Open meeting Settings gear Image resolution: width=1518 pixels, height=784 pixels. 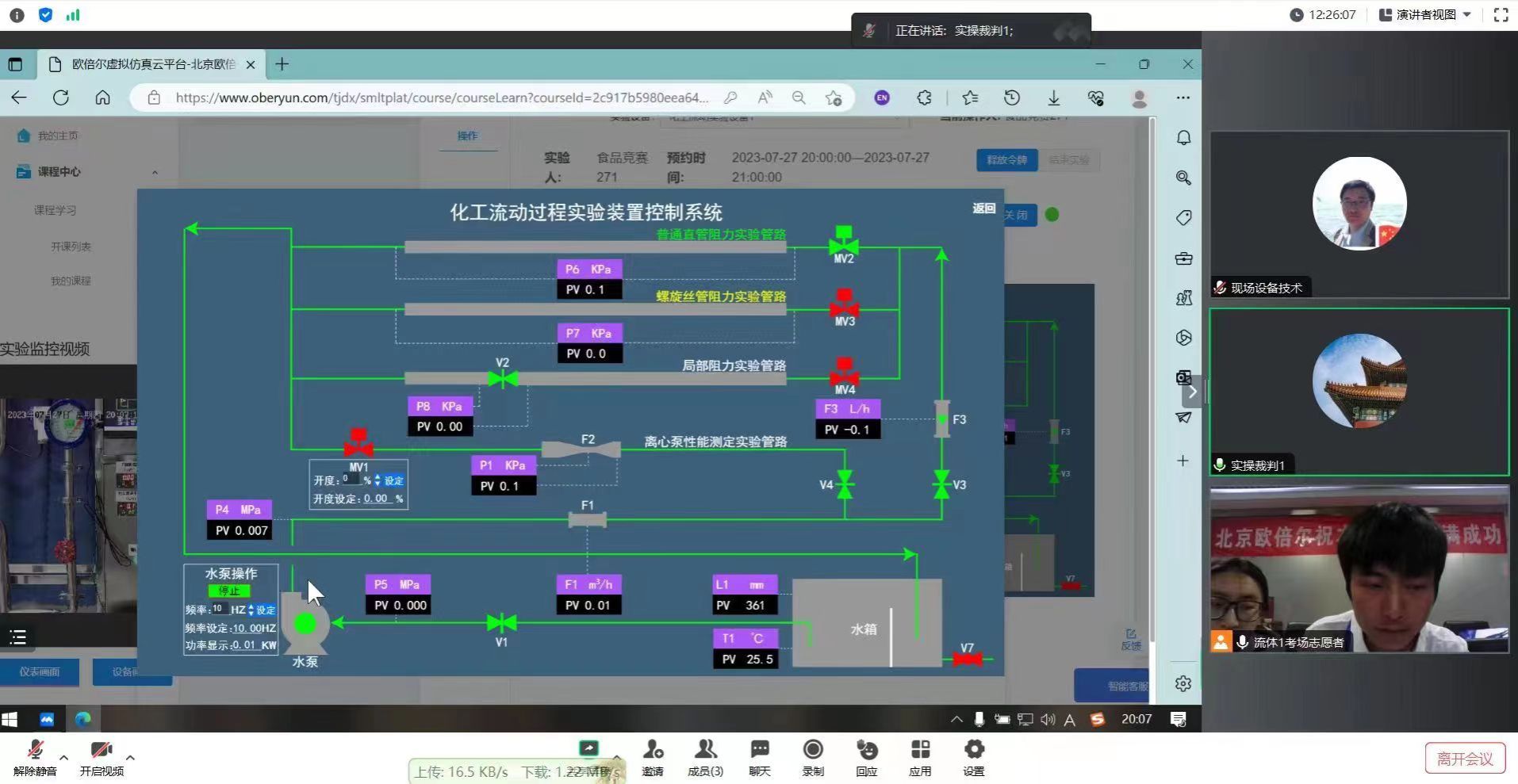[x=974, y=757]
